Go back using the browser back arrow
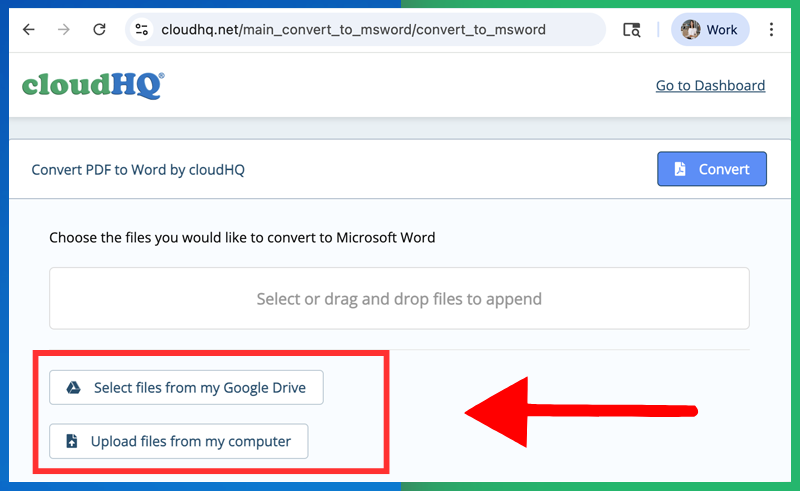The height and width of the screenshot is (491, 800). [29, 30]
